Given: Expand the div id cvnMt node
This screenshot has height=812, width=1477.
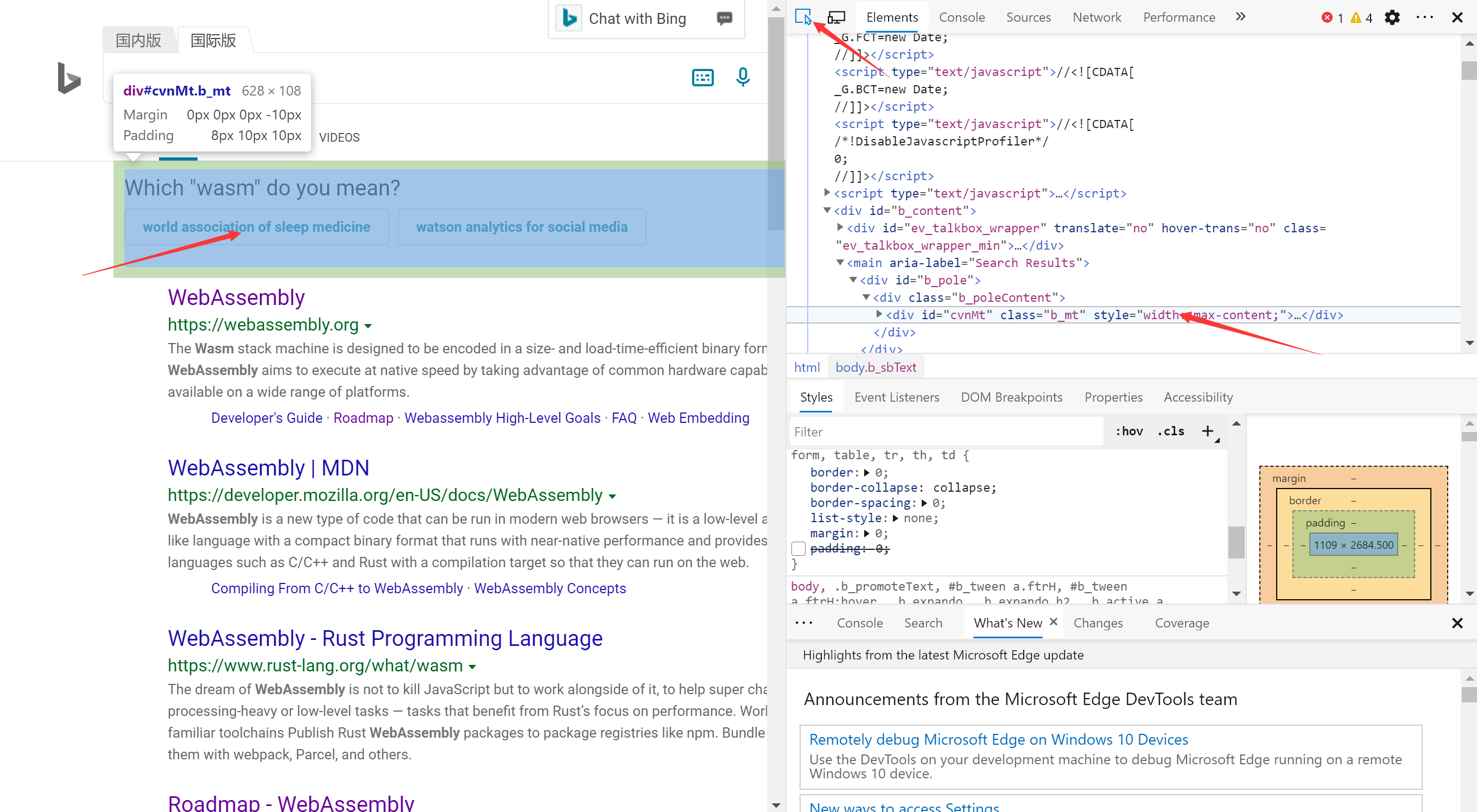Looking at the screenshot, I should point(879,314).
